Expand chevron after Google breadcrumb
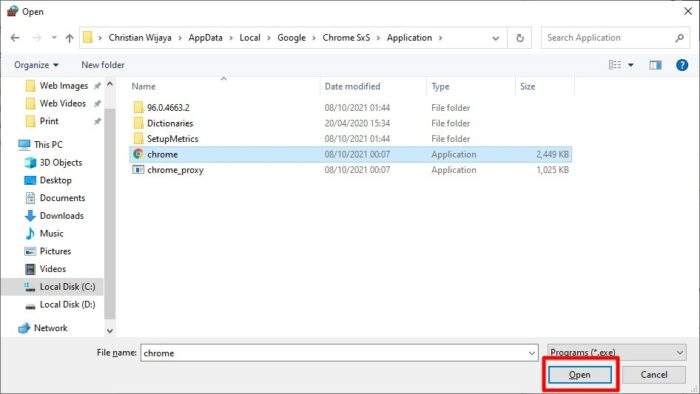 [314, 38]
